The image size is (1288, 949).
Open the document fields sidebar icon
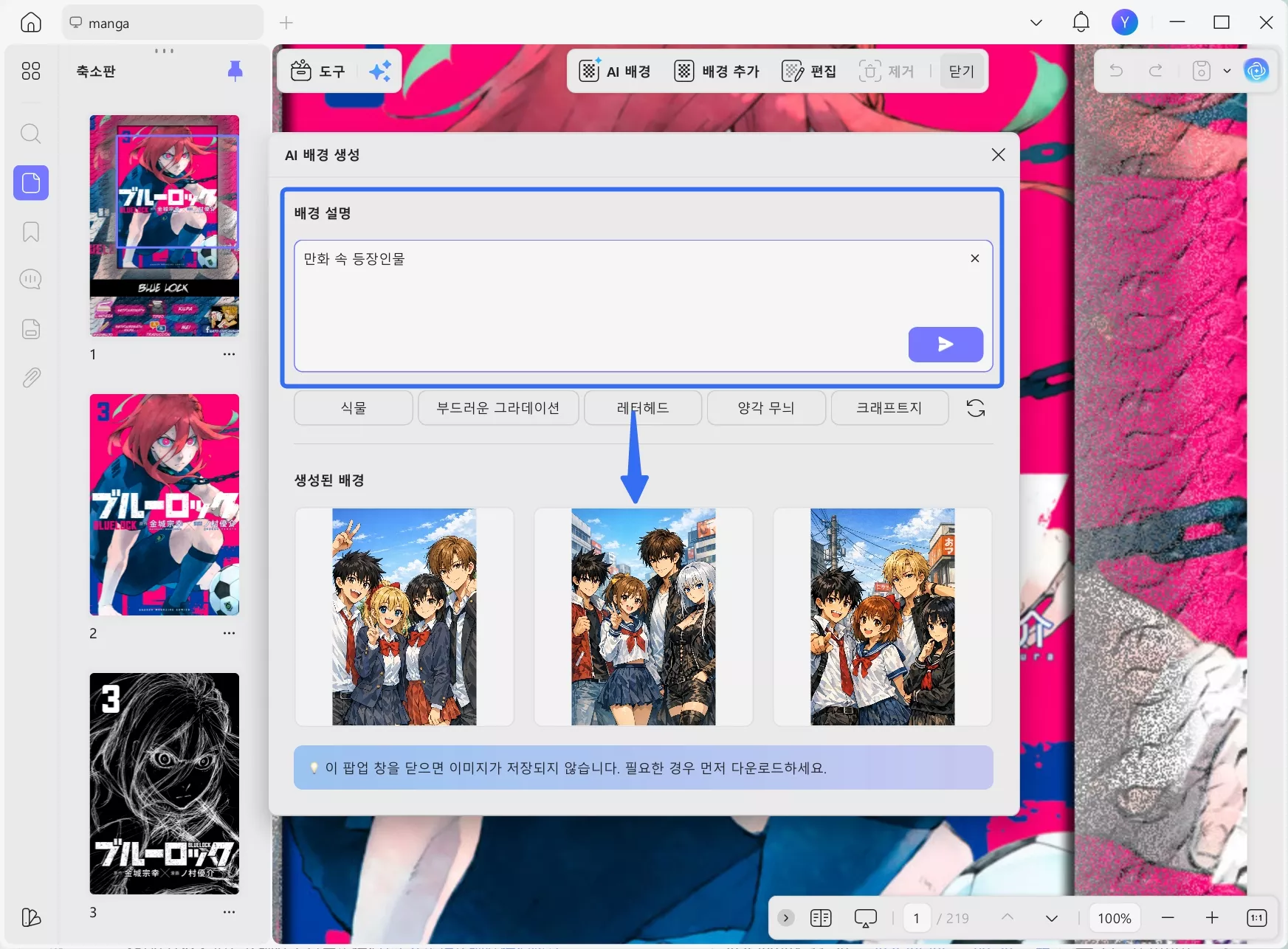tap(31, 328)
